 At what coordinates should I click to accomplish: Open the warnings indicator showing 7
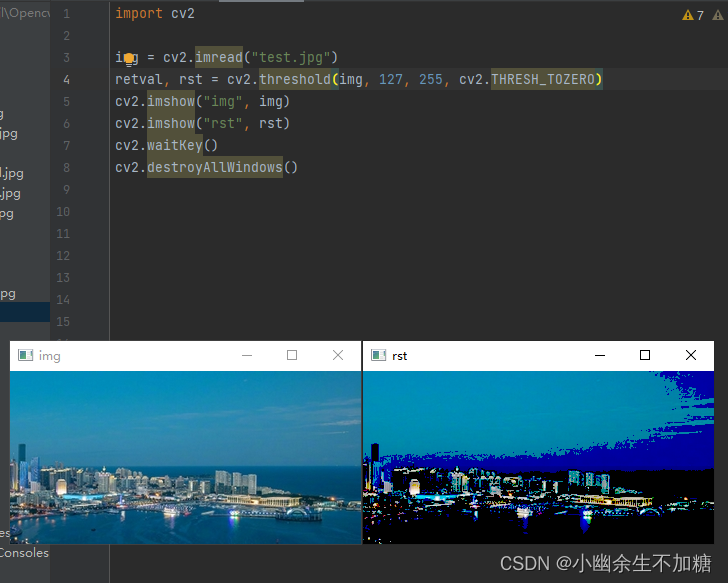click(x=693, y=15)
